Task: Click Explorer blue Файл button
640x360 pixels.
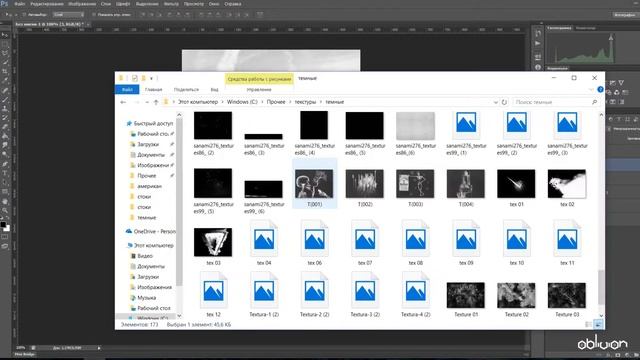Action: pos(127,89)
